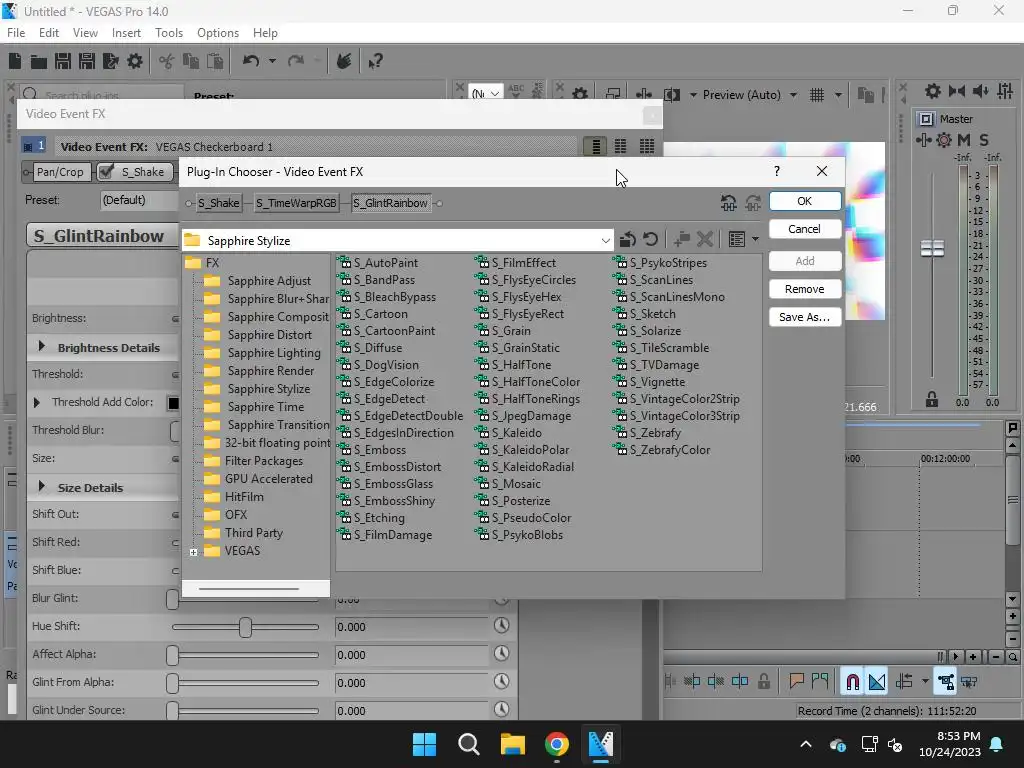The width and height of the screenshot is (1024, 768).
Task: Open Preview (Auto) quality dropdown
Action: [x=793, y=95]
